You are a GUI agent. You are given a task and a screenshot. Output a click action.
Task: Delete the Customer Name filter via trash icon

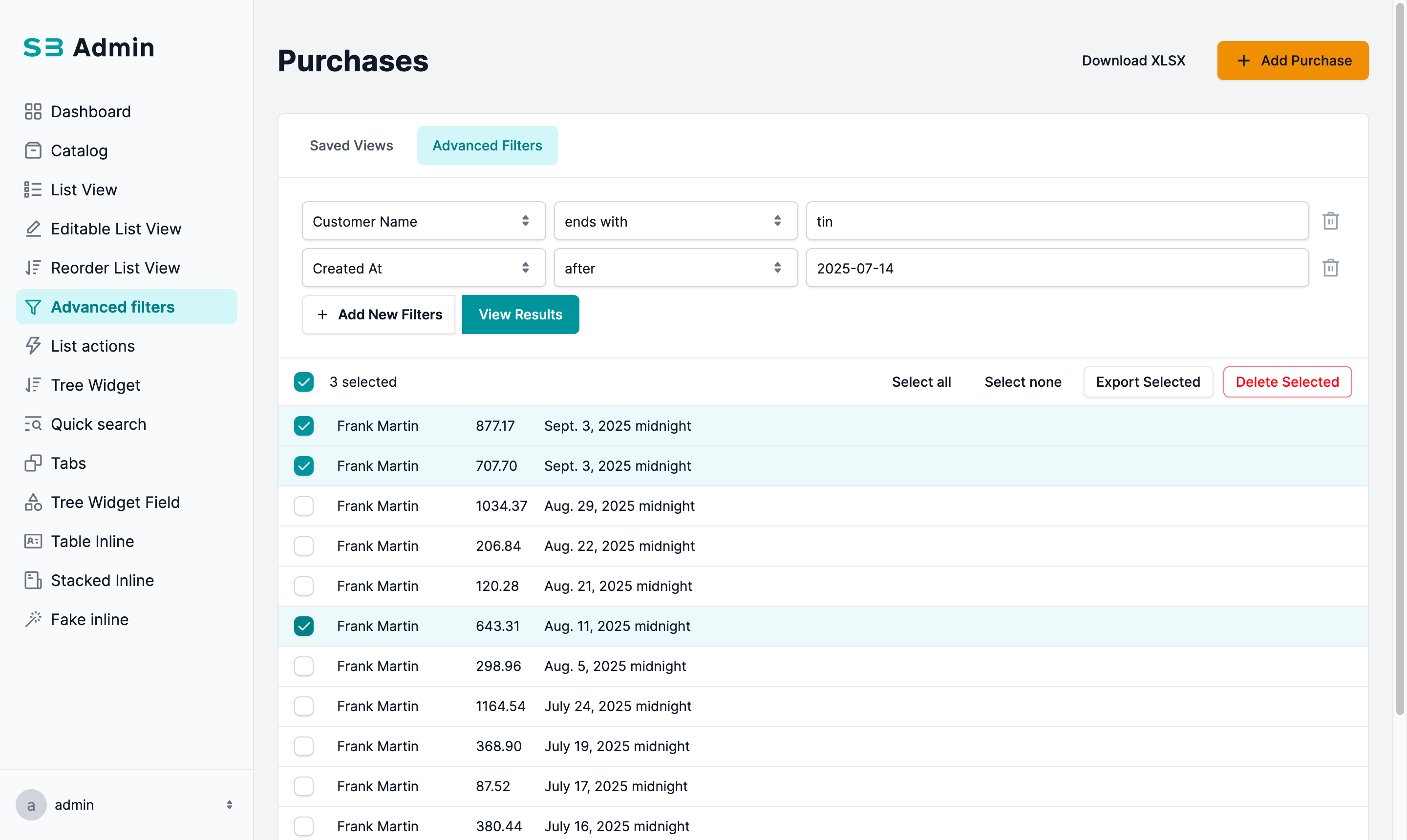coord(1330,221)
